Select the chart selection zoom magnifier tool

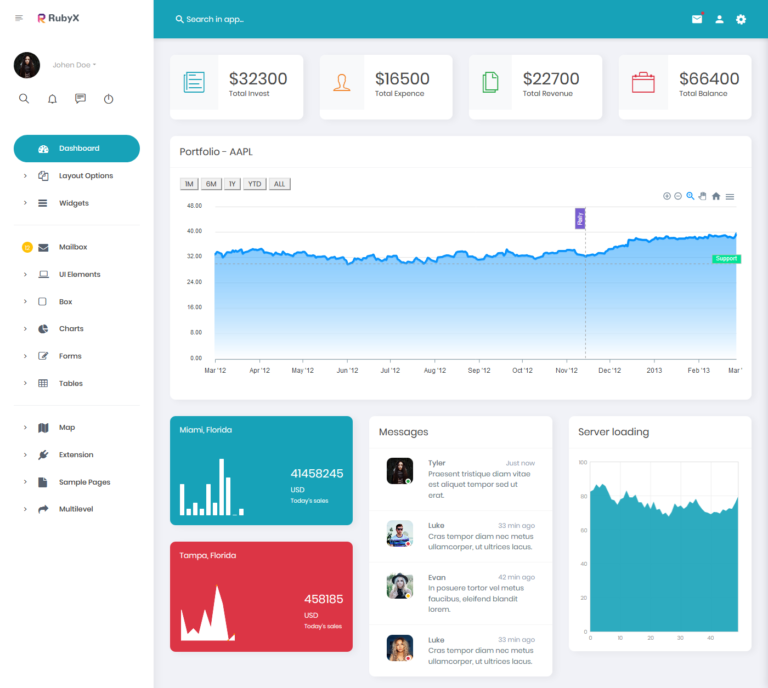pyautogui.click(x=690, y=196)
